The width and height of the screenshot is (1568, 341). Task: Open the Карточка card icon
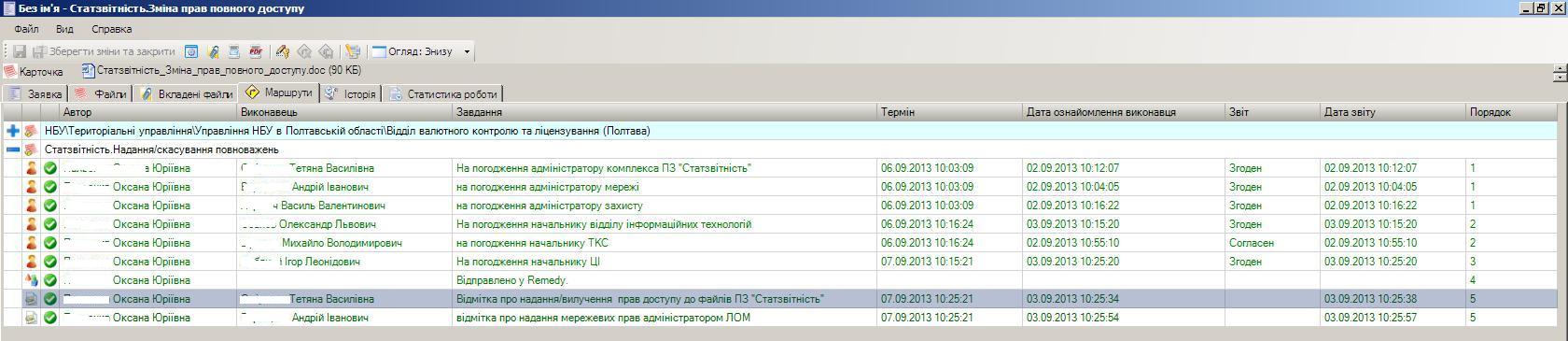(x=34, y=71)
